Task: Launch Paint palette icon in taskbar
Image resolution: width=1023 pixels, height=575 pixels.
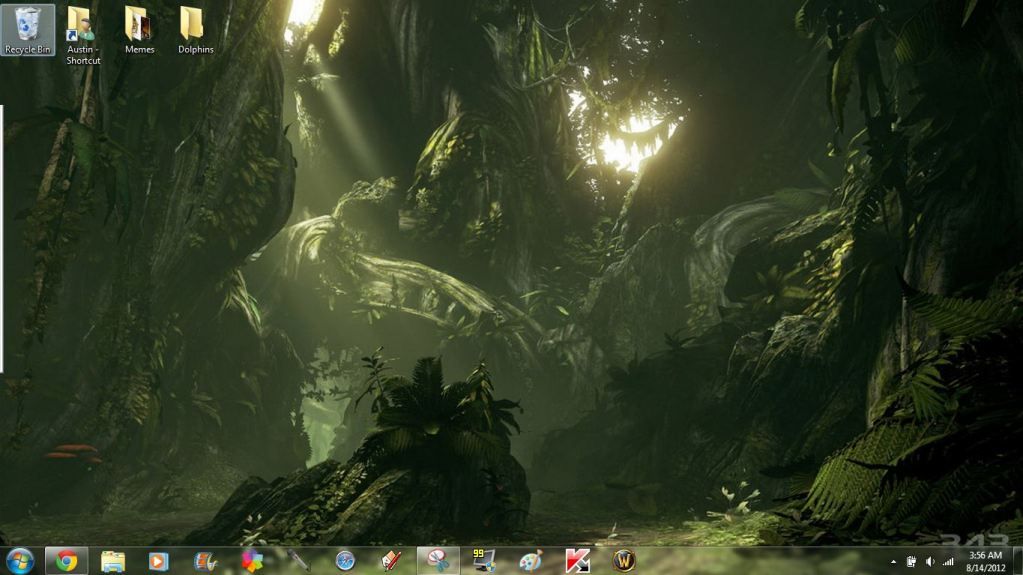Action: pos(530,561)
